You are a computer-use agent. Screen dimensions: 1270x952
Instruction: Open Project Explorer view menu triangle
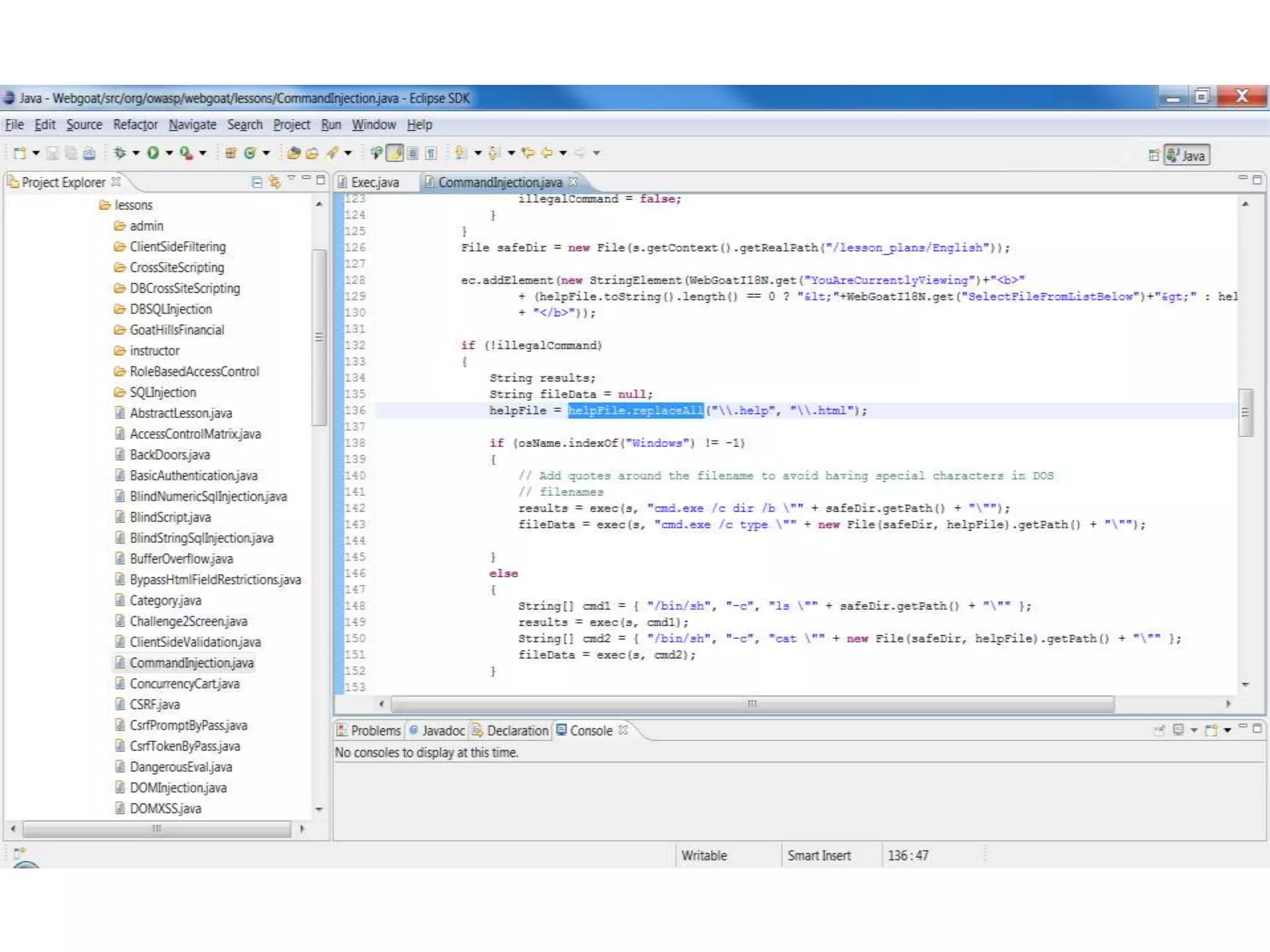click(291, 179)
